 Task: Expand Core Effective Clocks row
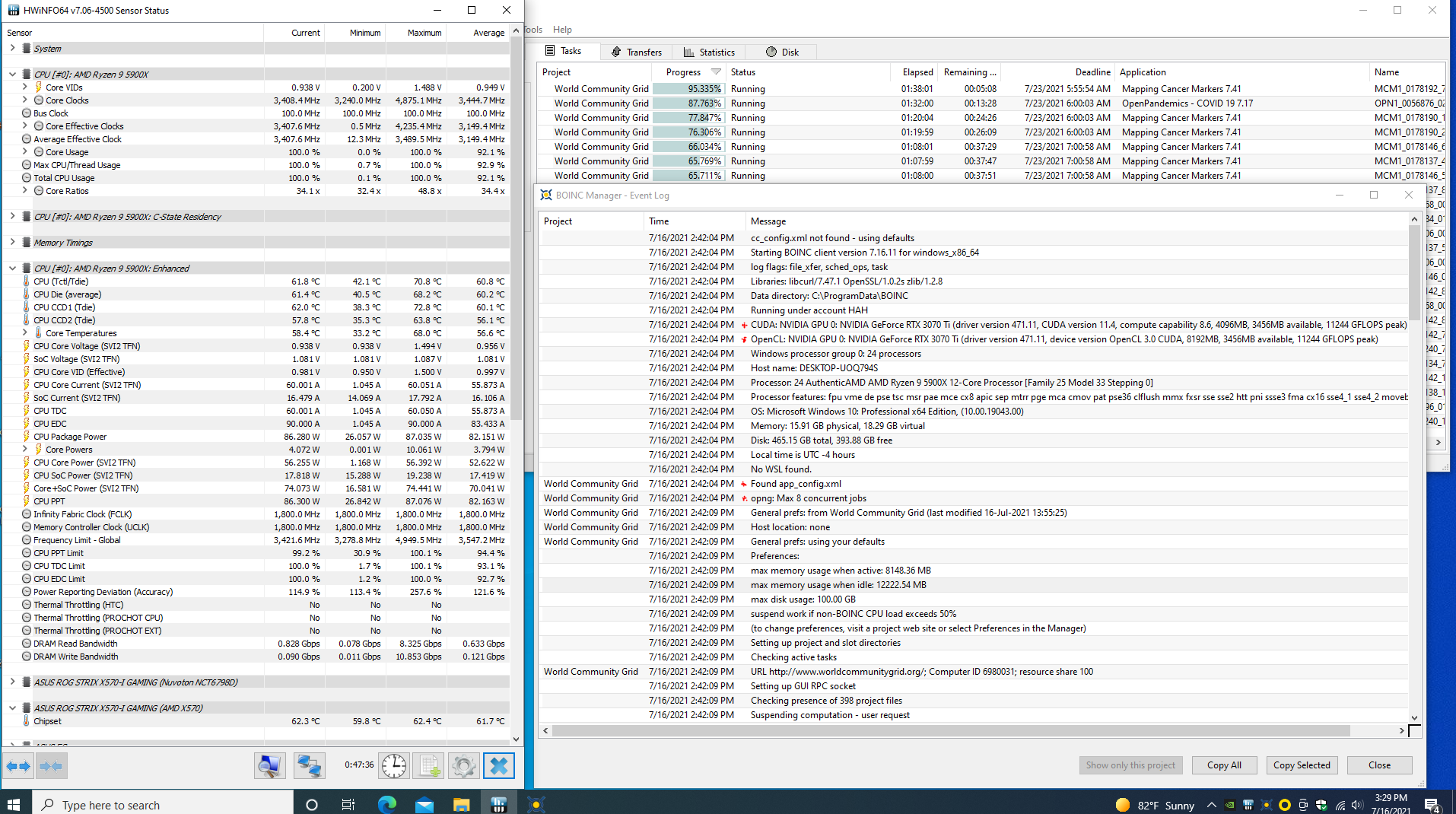24,126
